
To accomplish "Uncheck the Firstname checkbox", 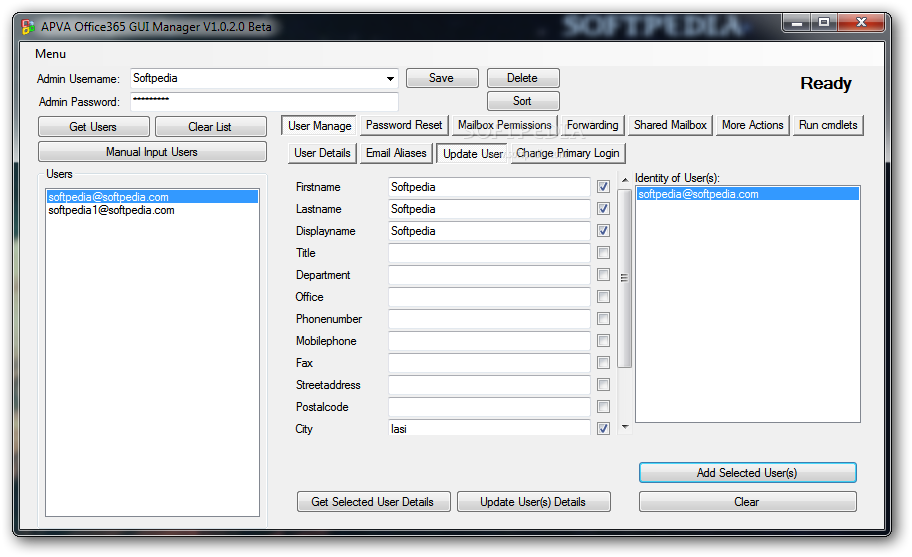I will click(x=603, y=187).
